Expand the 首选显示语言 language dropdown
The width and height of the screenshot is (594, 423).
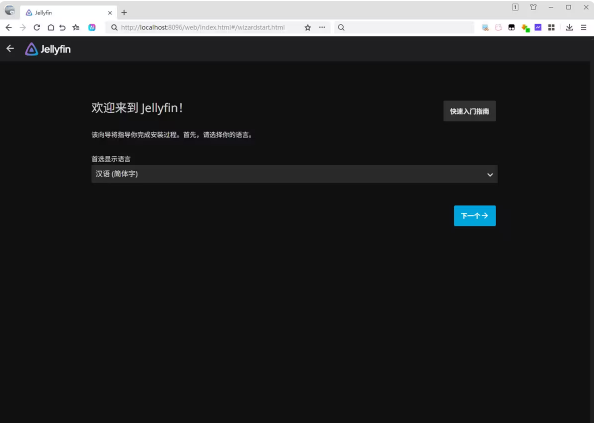(294, 174)
